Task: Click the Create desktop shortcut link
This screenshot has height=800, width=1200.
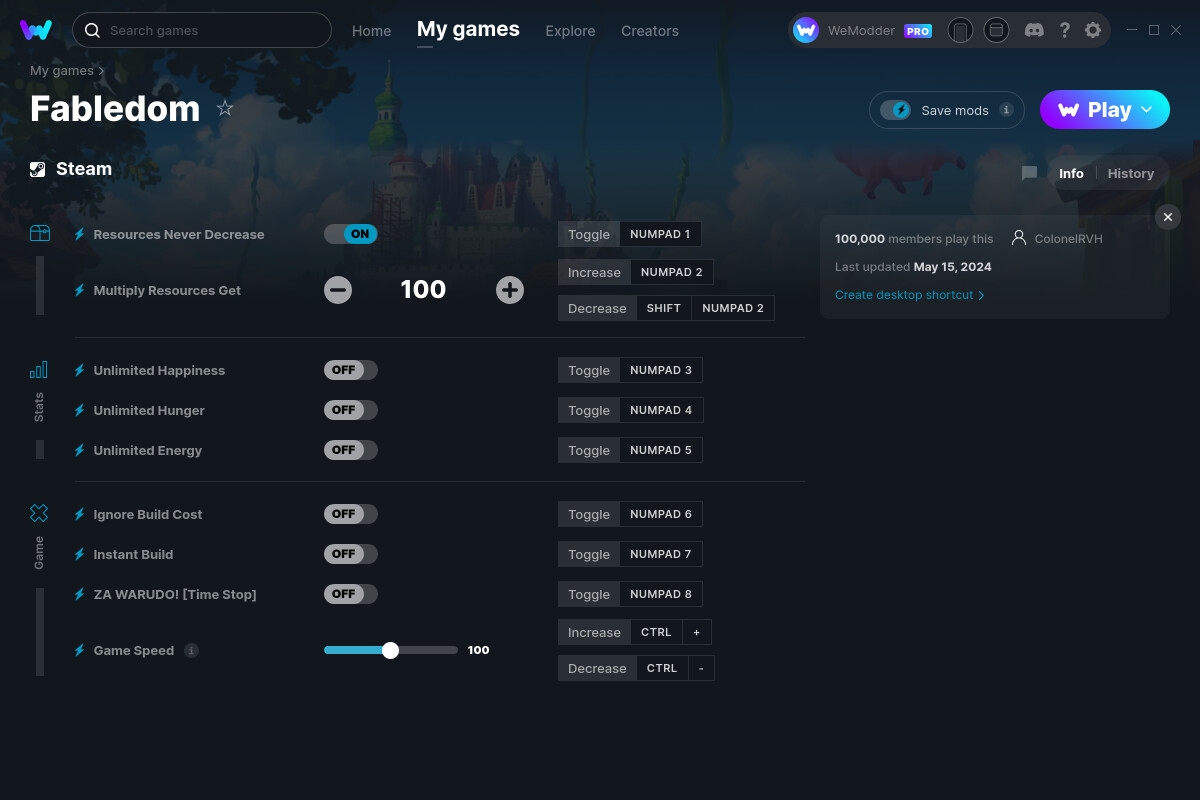Action: [x=903, y=295]
